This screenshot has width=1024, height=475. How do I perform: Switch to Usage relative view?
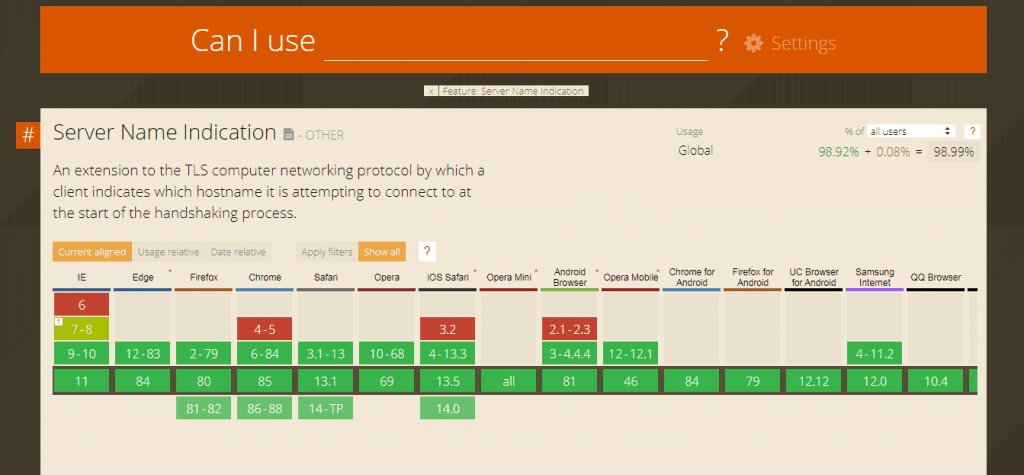(x=168, y=252)
